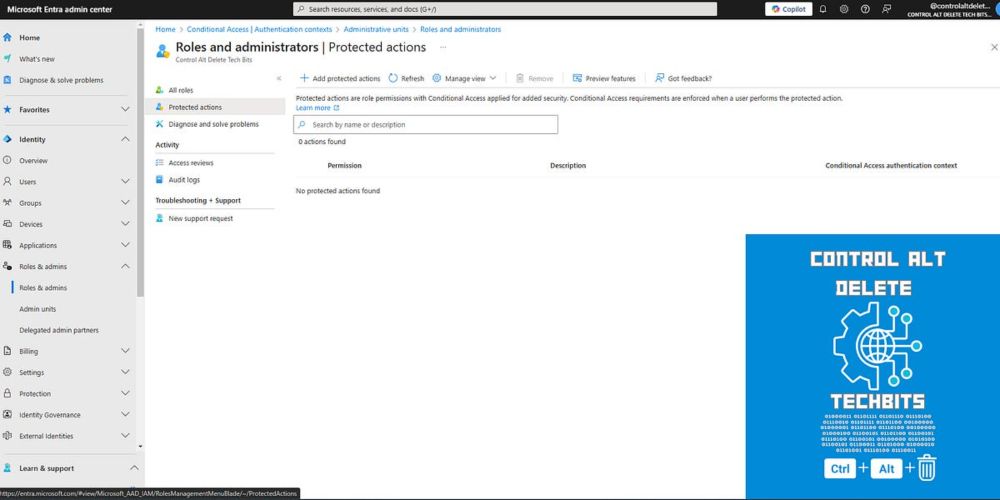Click the Users person icon
The height and width of the screenshot is (500, 1000).
click(x=8, y=182)
